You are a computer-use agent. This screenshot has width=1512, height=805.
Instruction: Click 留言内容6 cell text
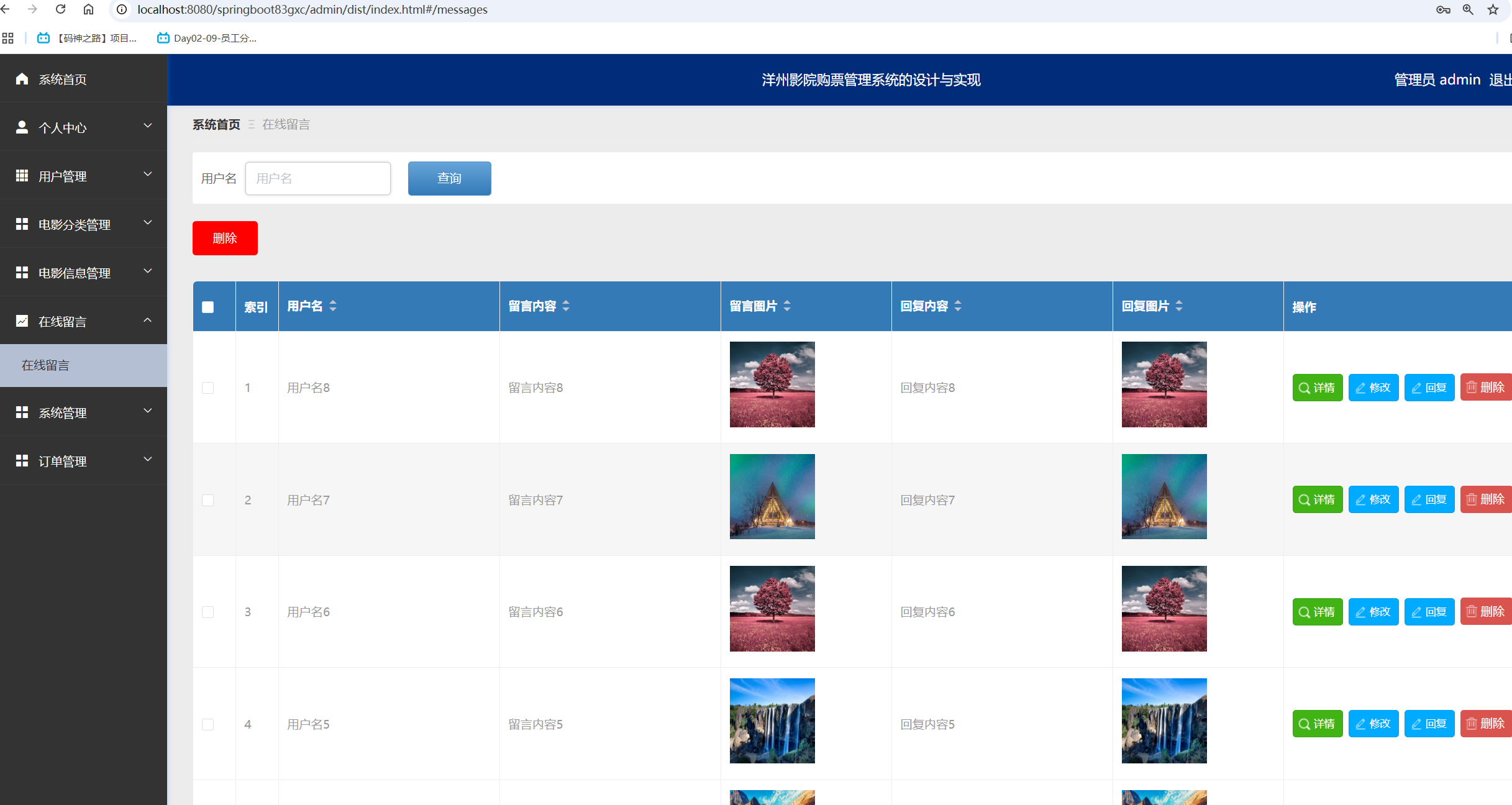click(535, 612)
